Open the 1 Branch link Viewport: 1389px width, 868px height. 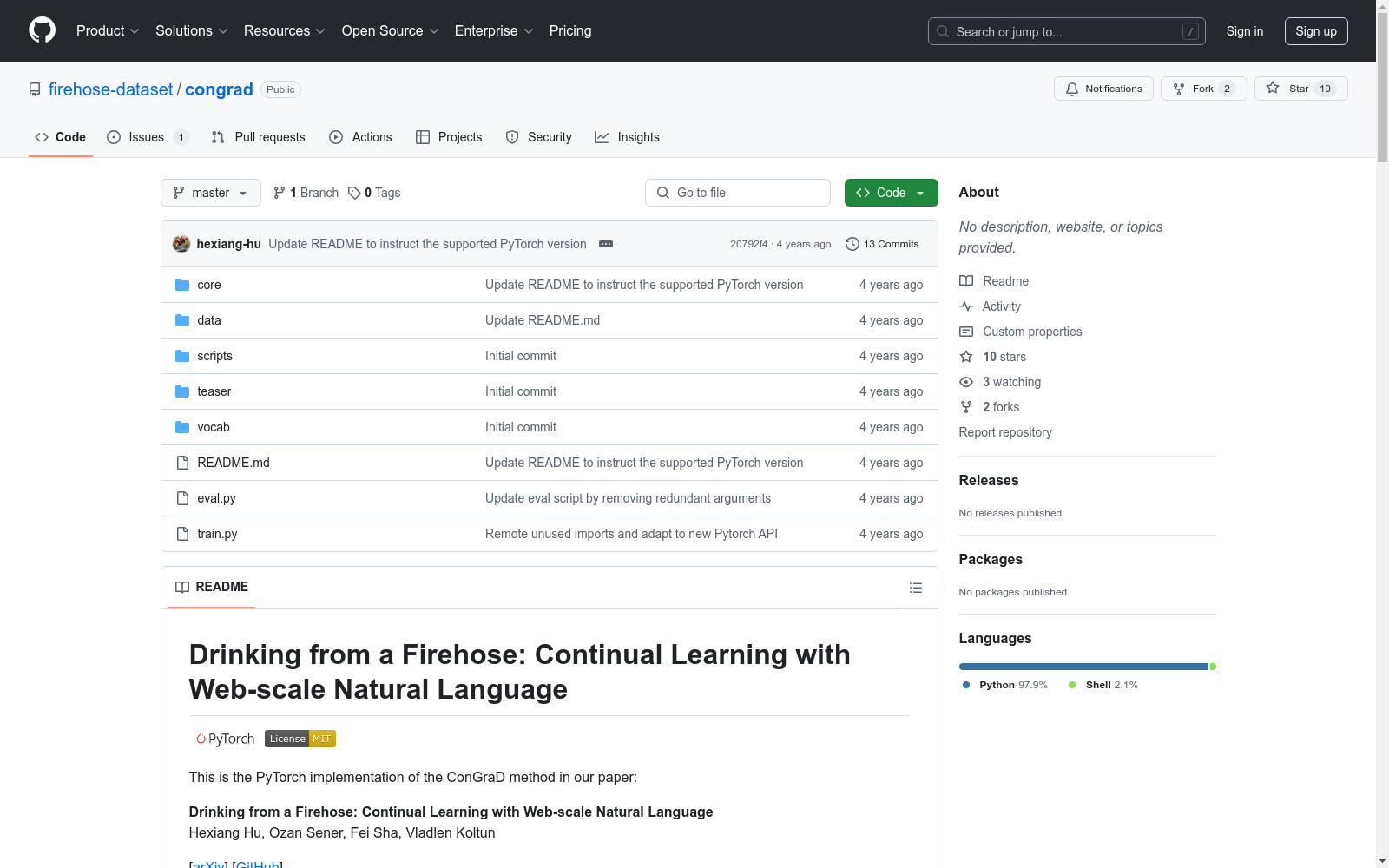click(306, 193)
